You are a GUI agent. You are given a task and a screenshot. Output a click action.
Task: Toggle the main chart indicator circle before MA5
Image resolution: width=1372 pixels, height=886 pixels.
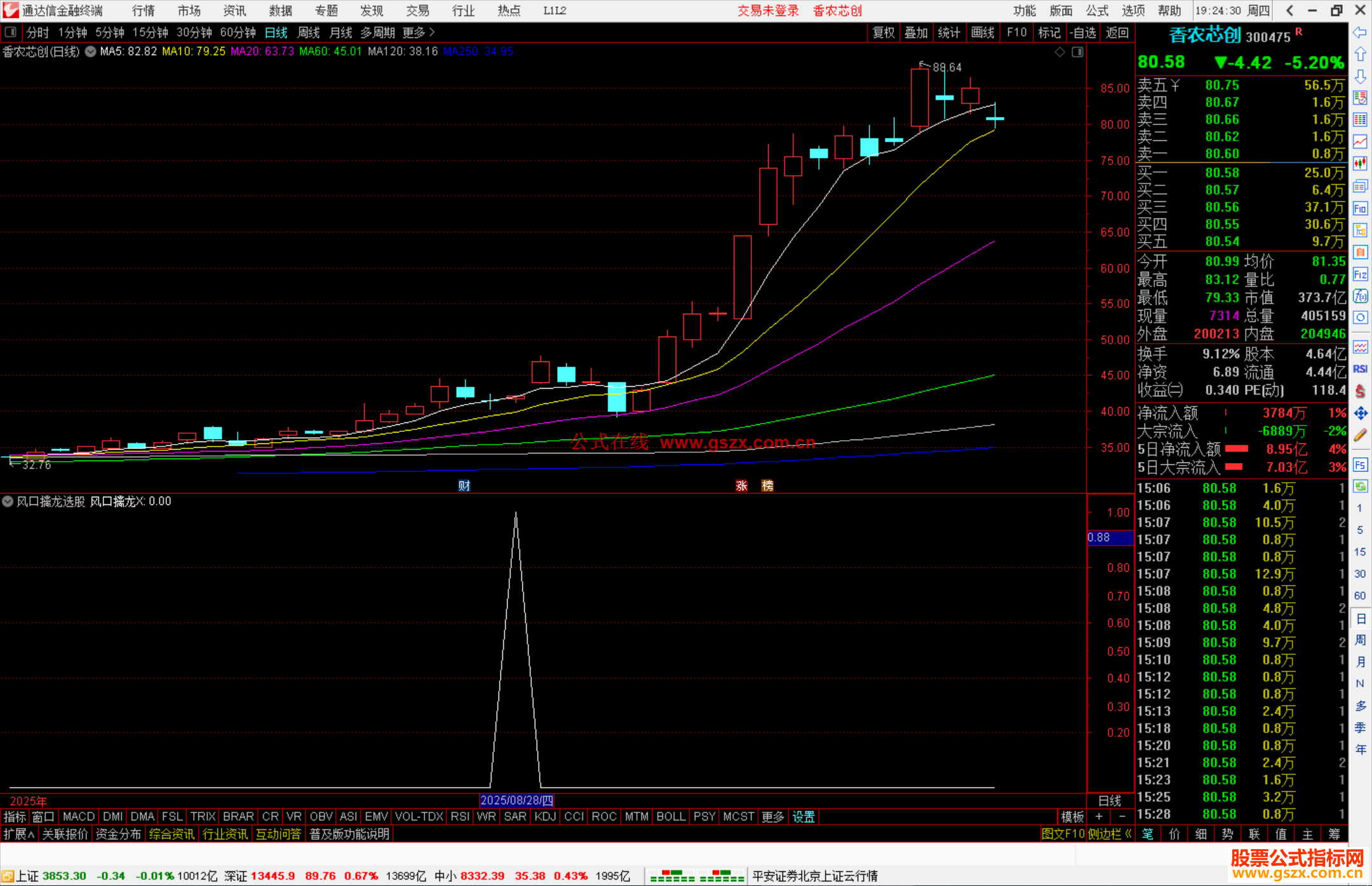point(90,52)
